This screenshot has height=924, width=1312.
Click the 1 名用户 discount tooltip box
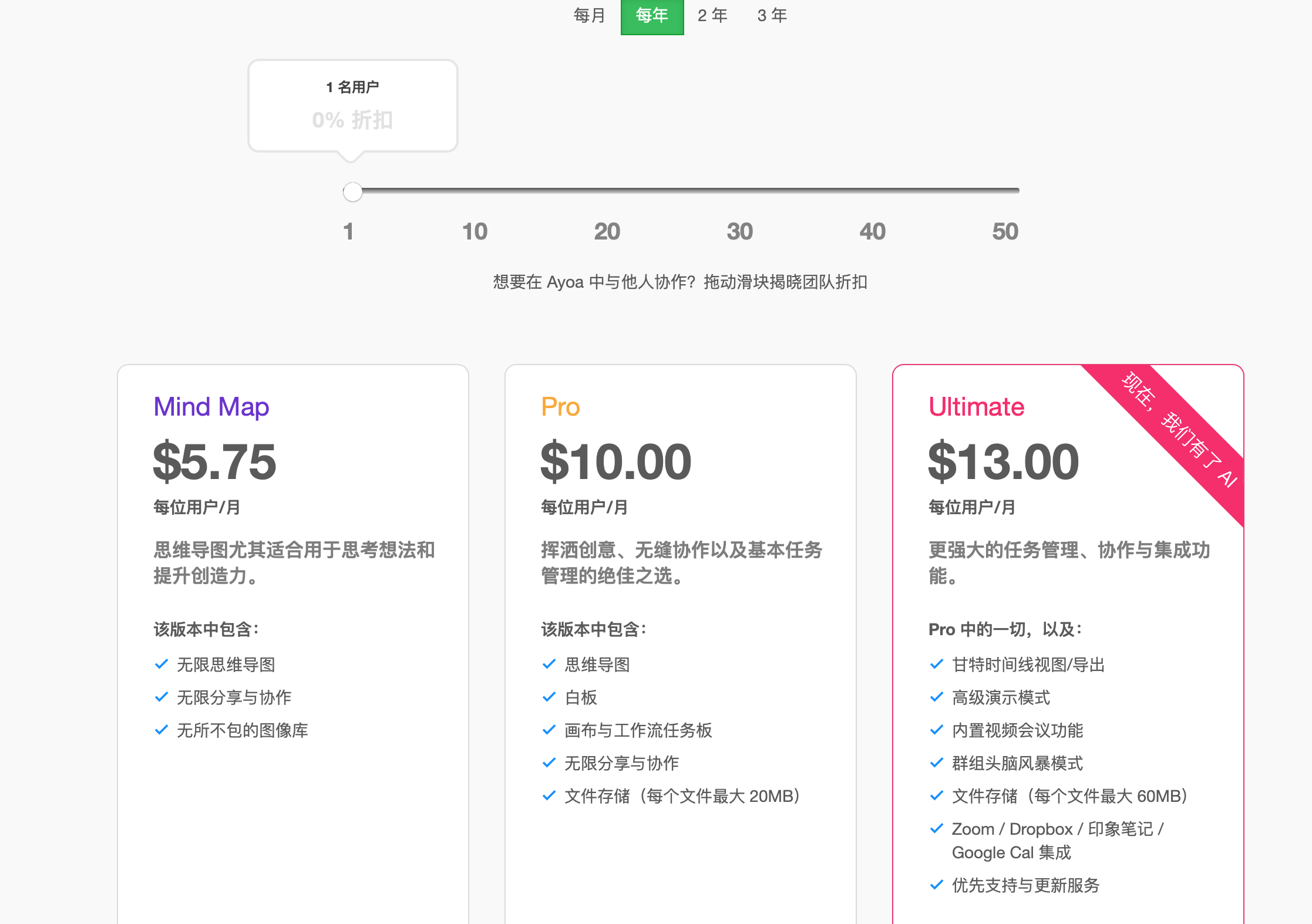click(x=352, y=106)
